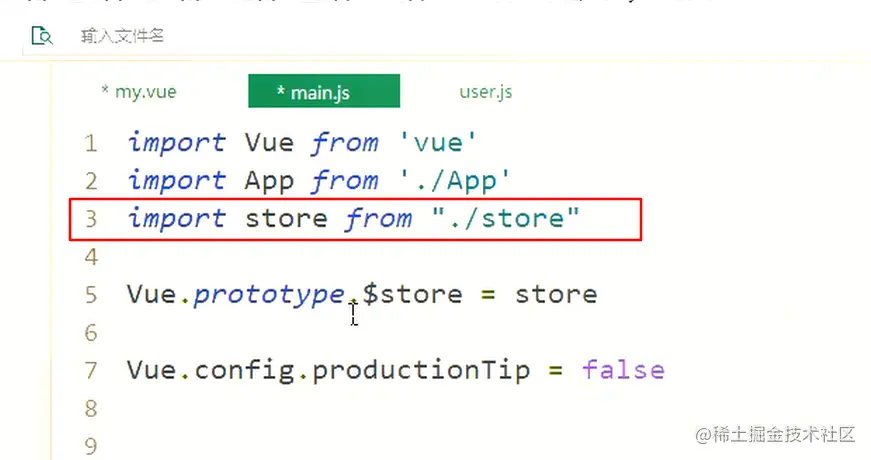Place cursor on the './App' string
871x460 pixels.
[455, 181]
